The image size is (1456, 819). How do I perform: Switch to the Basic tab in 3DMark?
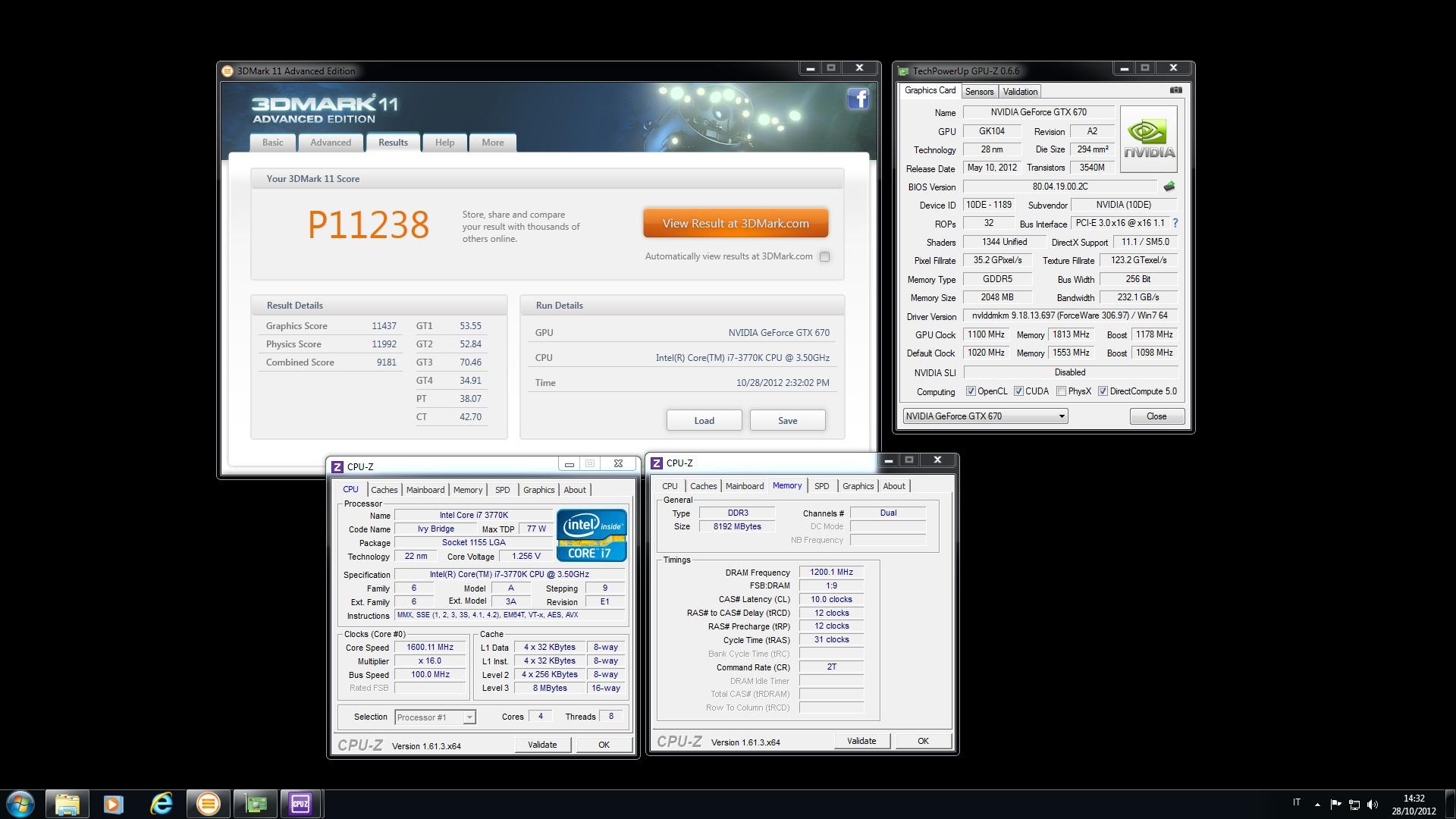tap(272, 143)
